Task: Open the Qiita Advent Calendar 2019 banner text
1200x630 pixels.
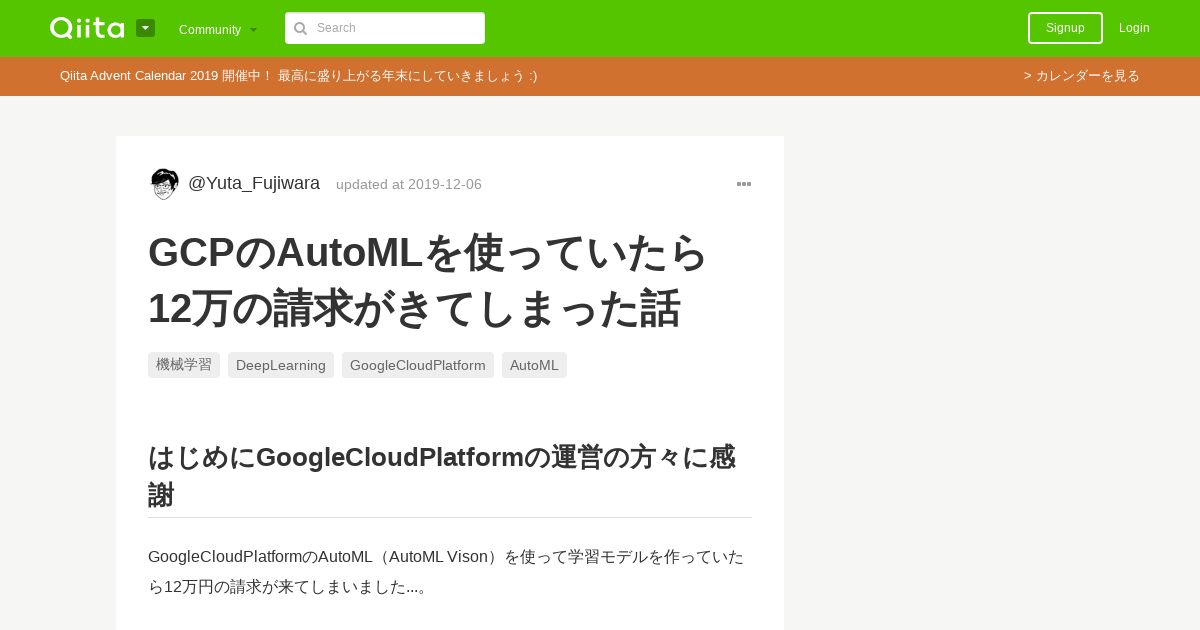Action: [298, 76]
